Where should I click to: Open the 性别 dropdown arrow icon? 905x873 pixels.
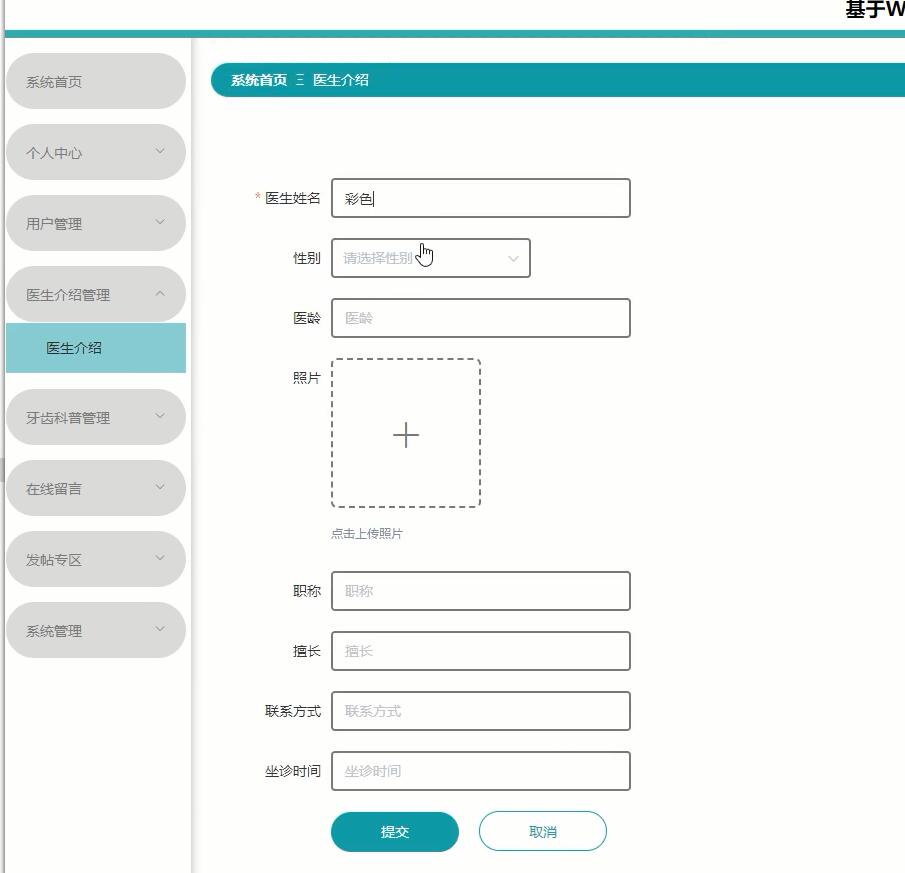point(514,258)
